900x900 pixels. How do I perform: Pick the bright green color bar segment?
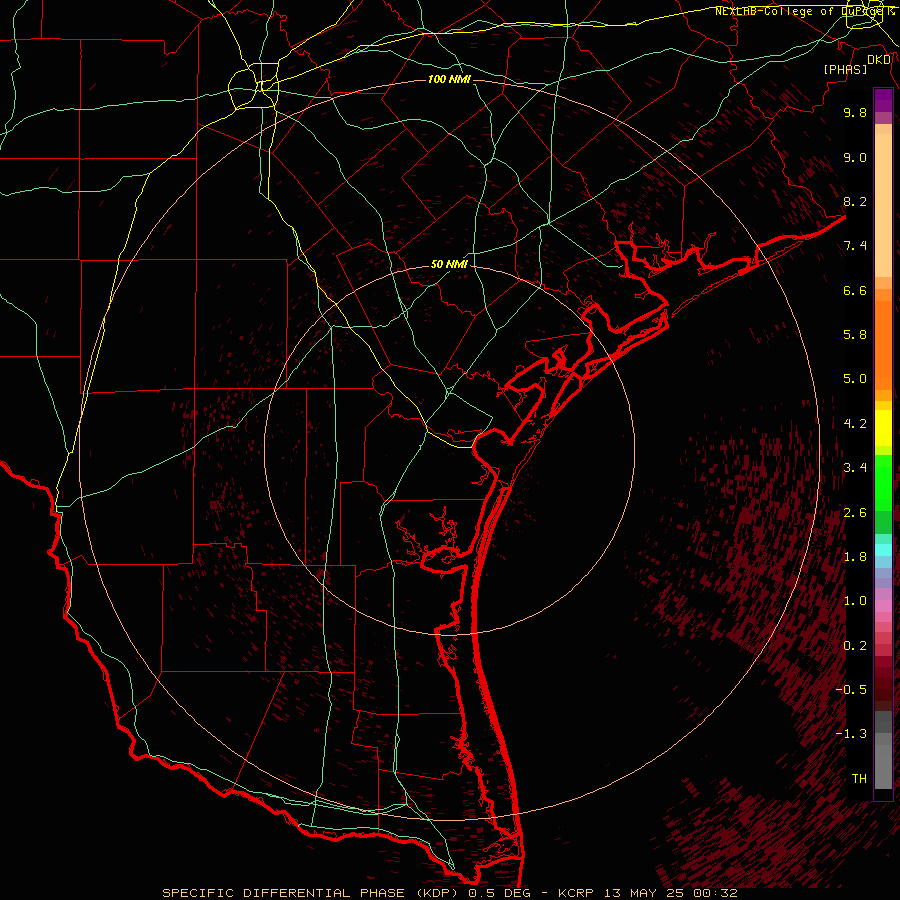pos(883,482)
